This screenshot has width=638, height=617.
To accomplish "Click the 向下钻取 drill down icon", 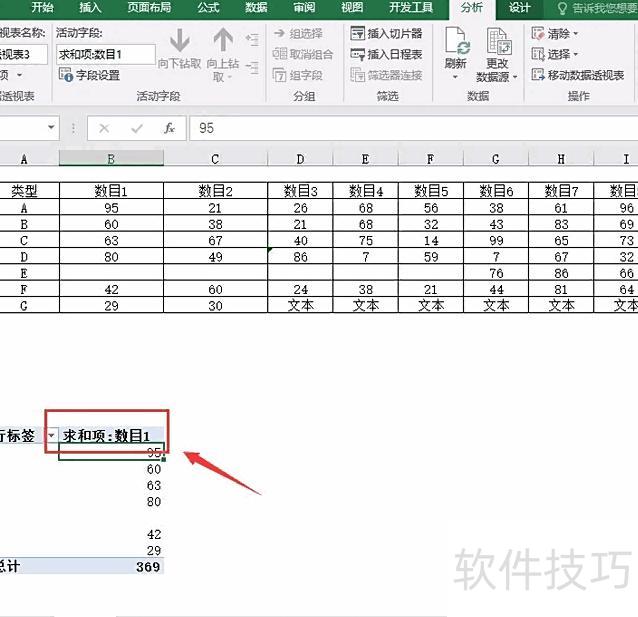I will [179, 41].
